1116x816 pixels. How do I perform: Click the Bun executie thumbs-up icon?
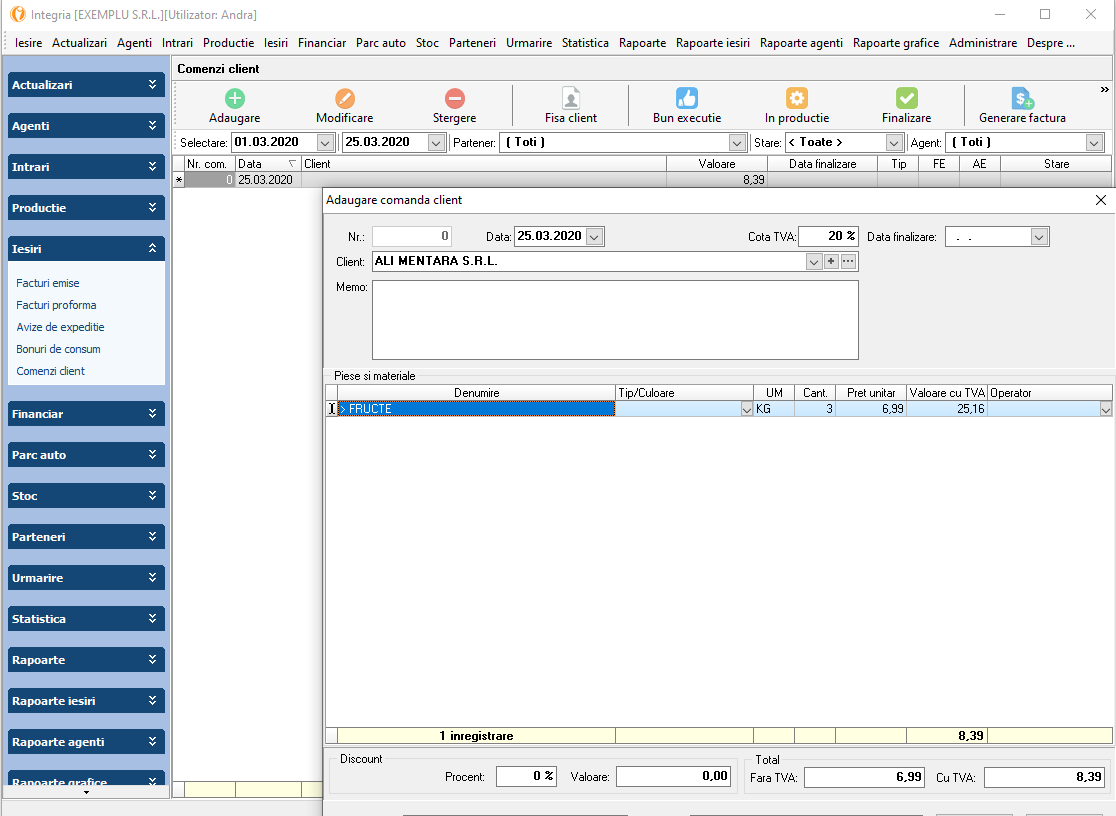point(687,98)
